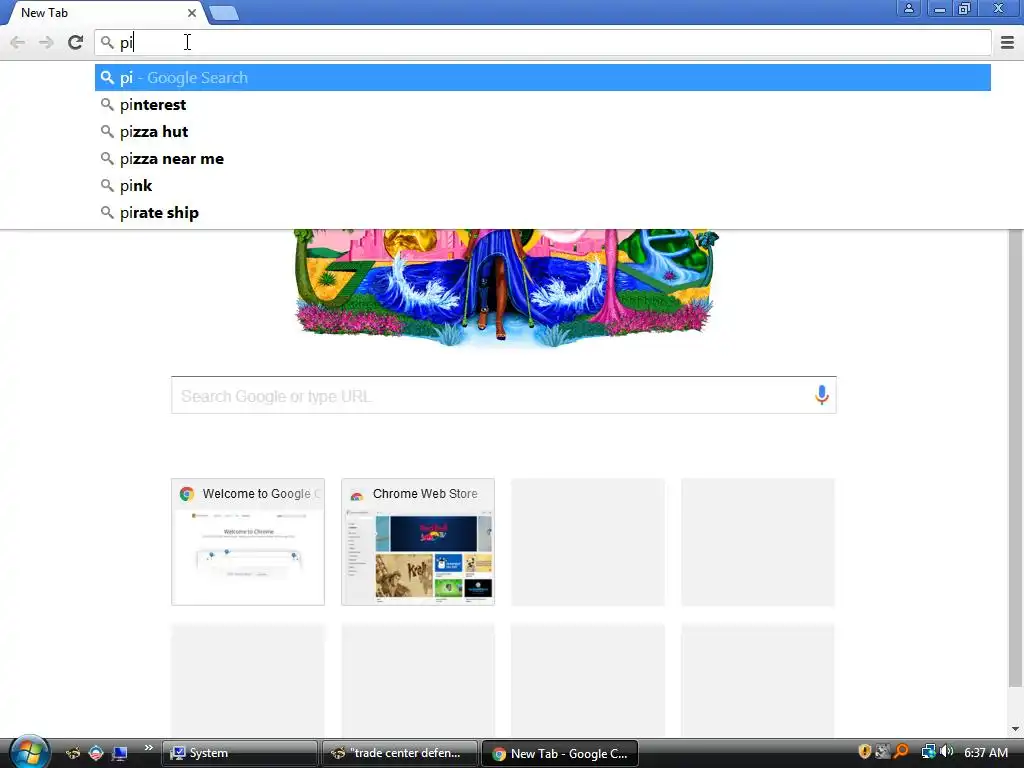Start voice search with the microphone icon
The height and width of the screenshot is (768, 1024).
pos(822,394)
